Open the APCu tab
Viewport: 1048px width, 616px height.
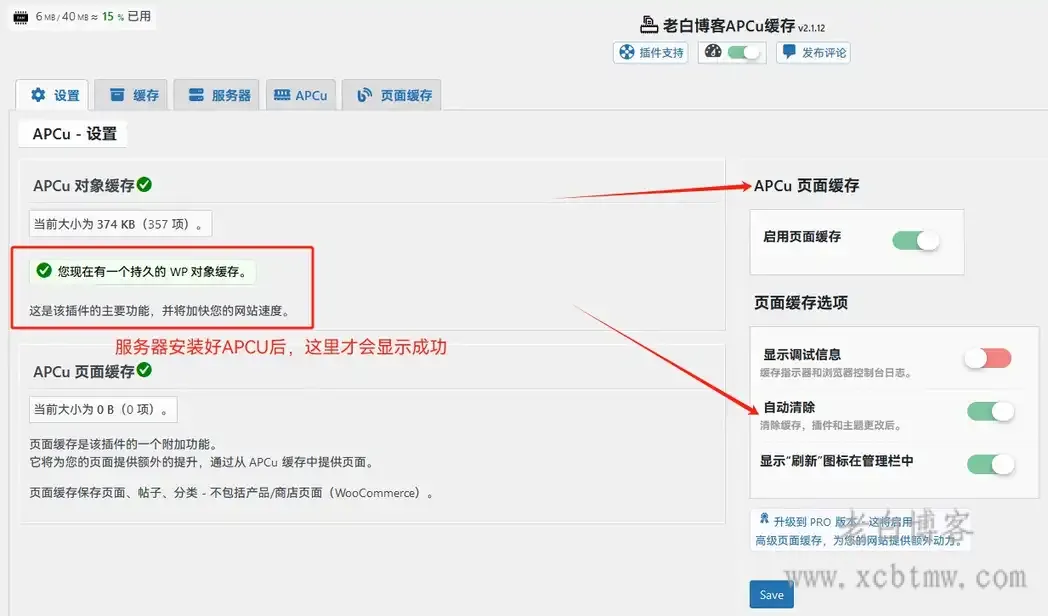[x=301, y=95]
